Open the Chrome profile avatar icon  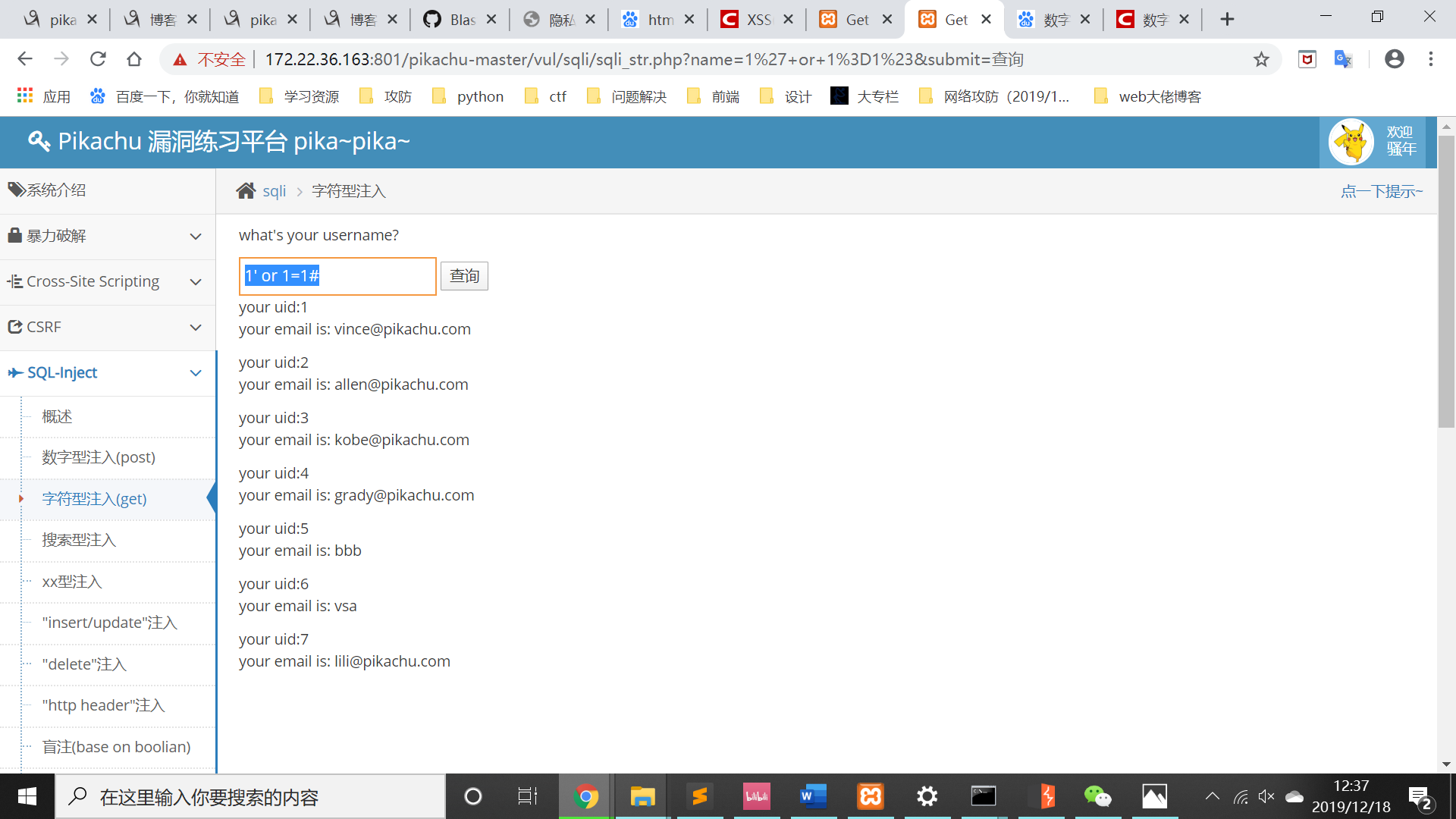coord(1394,59)
